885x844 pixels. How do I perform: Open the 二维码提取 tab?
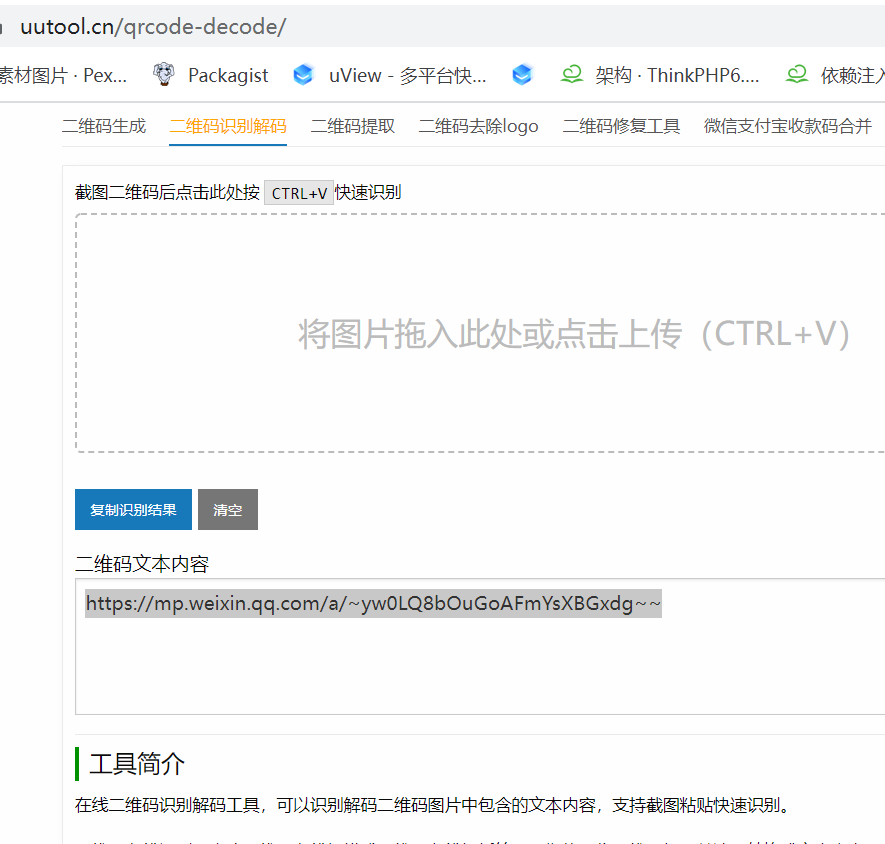[352, 127]
